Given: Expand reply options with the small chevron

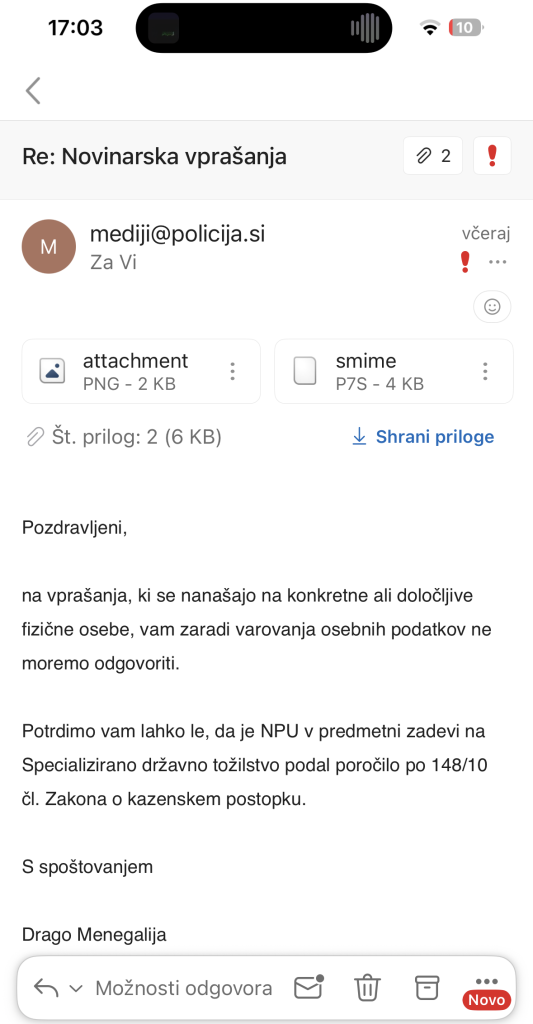Looking at the screenshot, I should pos(76,988).
